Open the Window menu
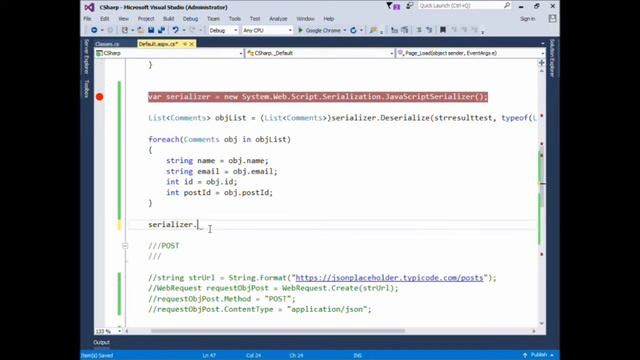The image size is (640, 360). coord(305,19)
